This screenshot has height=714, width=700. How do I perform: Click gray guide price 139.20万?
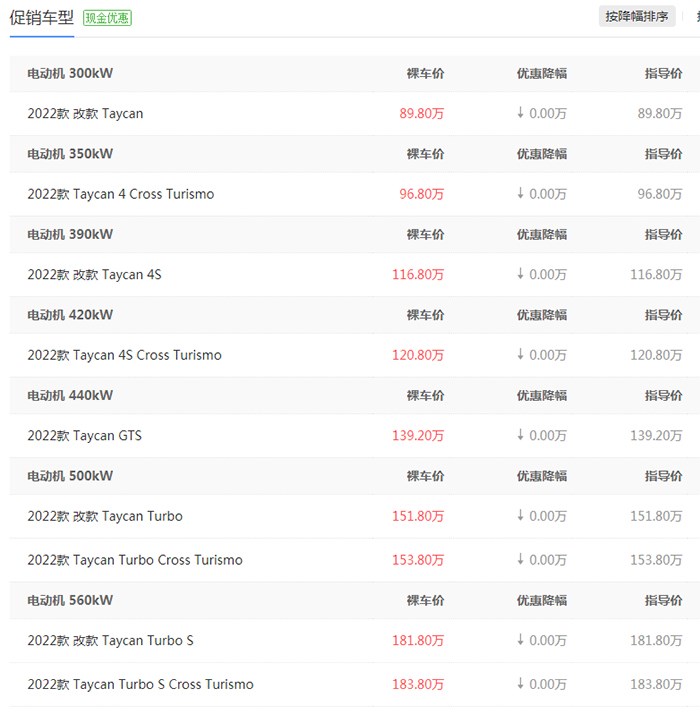tap(656, 436)
